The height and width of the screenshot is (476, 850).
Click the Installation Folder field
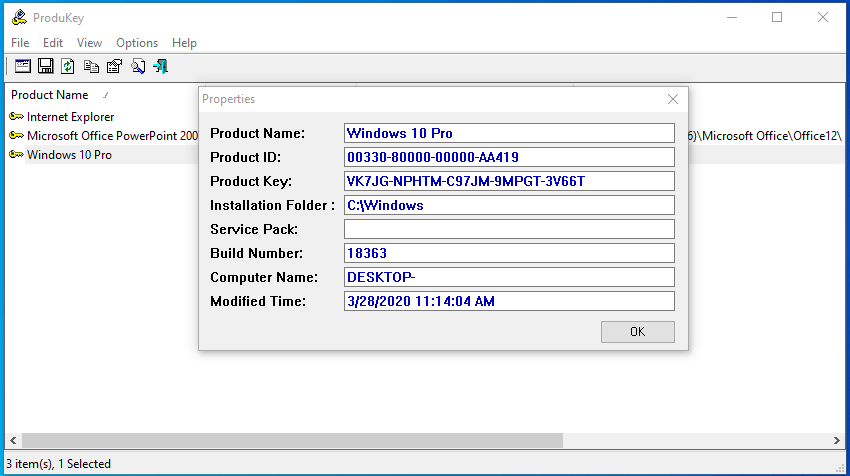509,205
